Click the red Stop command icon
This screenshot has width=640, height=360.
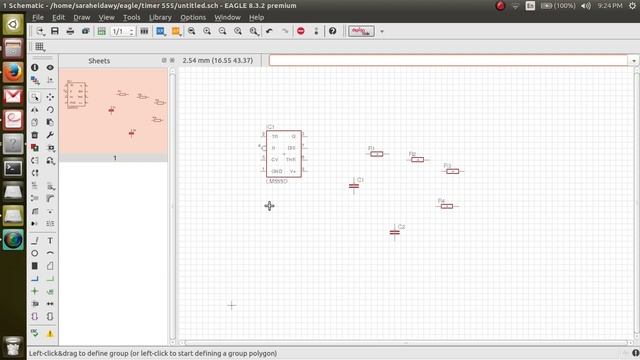301,31
